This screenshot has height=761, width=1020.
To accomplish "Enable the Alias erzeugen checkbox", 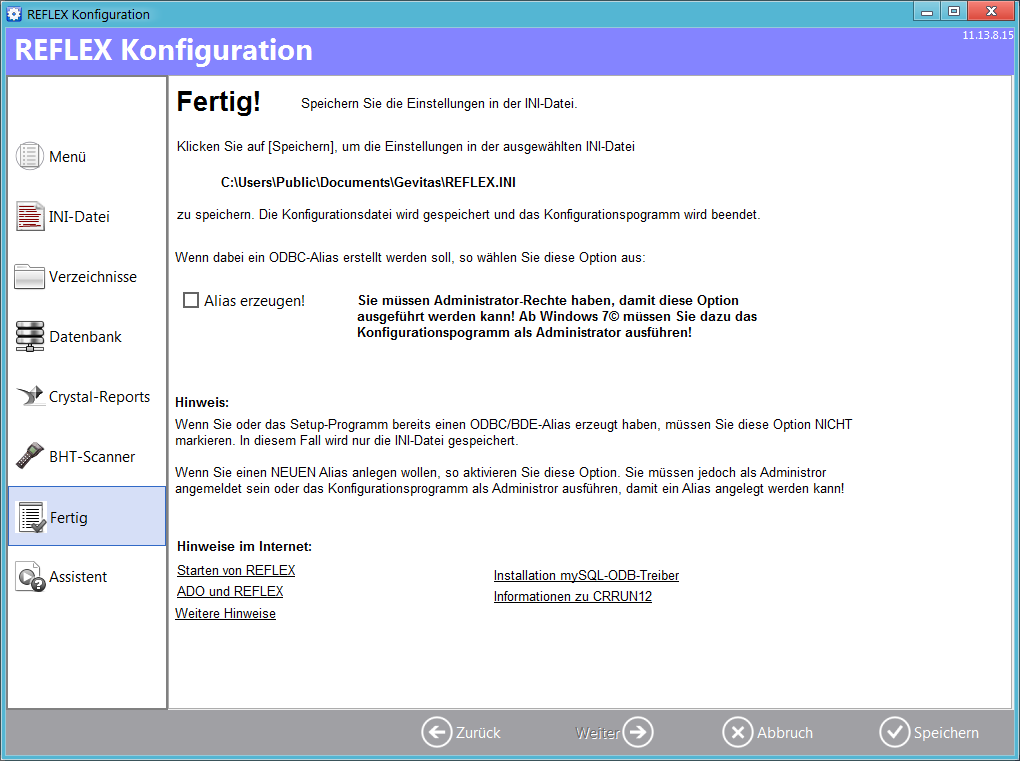I will coord(191,300).
